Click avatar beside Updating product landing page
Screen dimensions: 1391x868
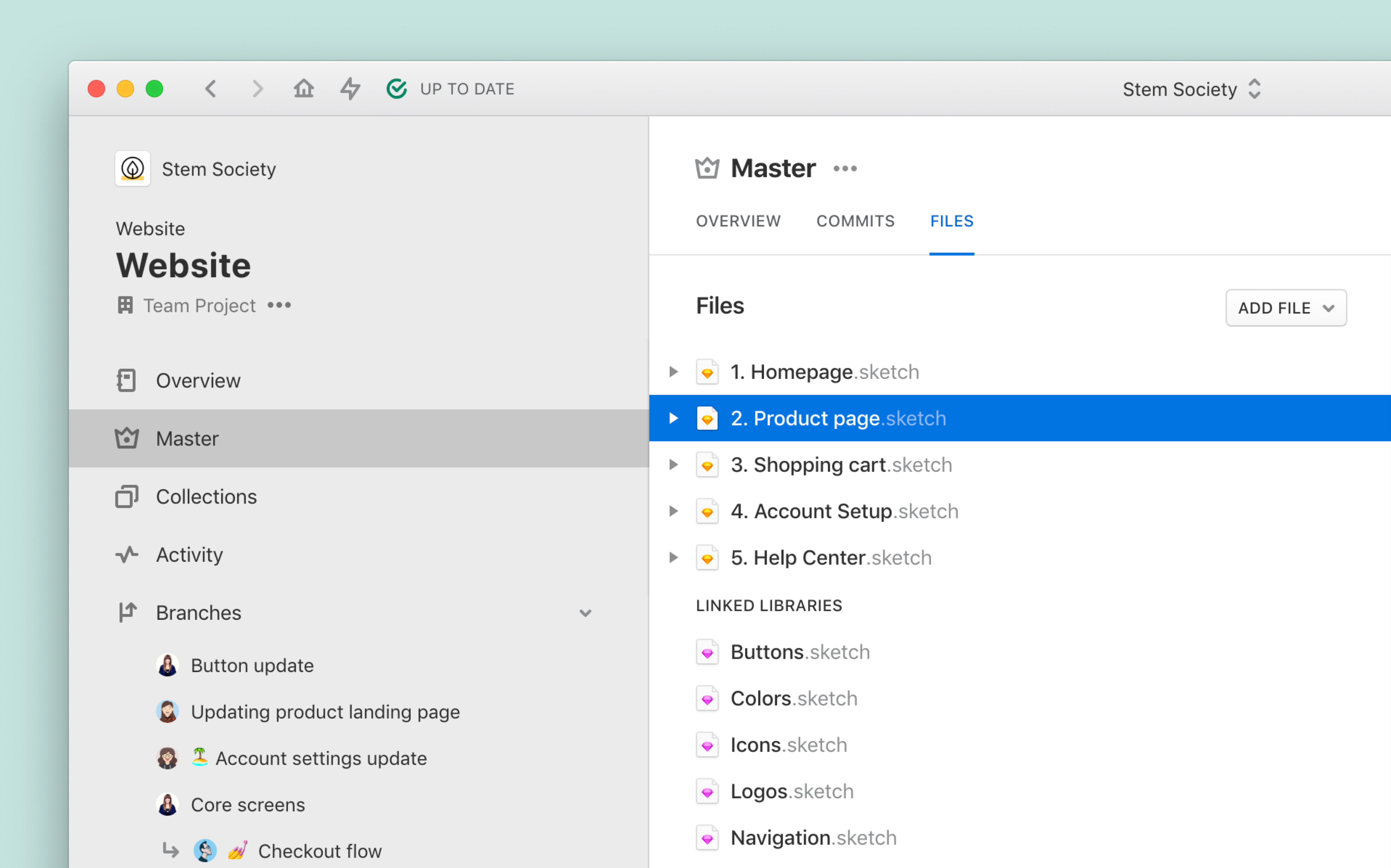(x=168, y=712)
